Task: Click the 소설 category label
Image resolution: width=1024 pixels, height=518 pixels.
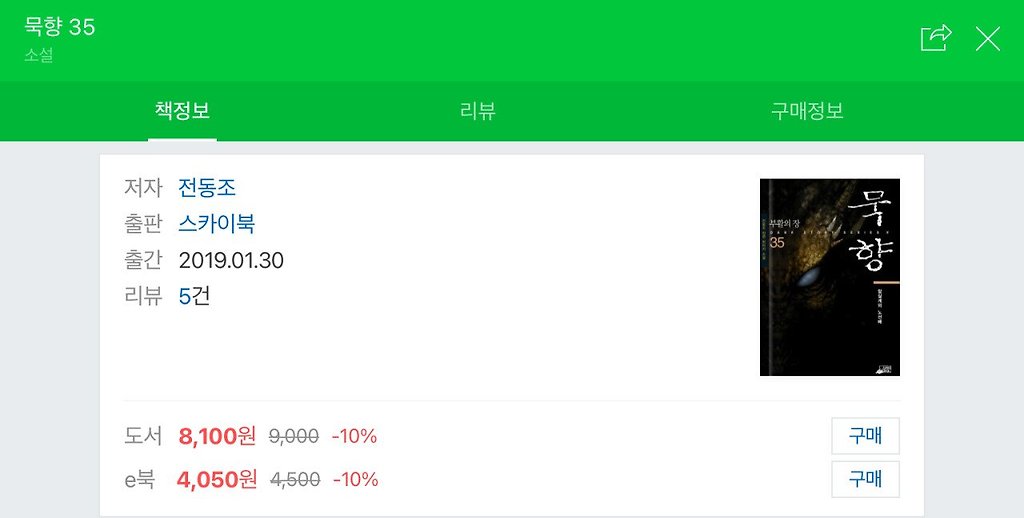Action: (39, 56)
